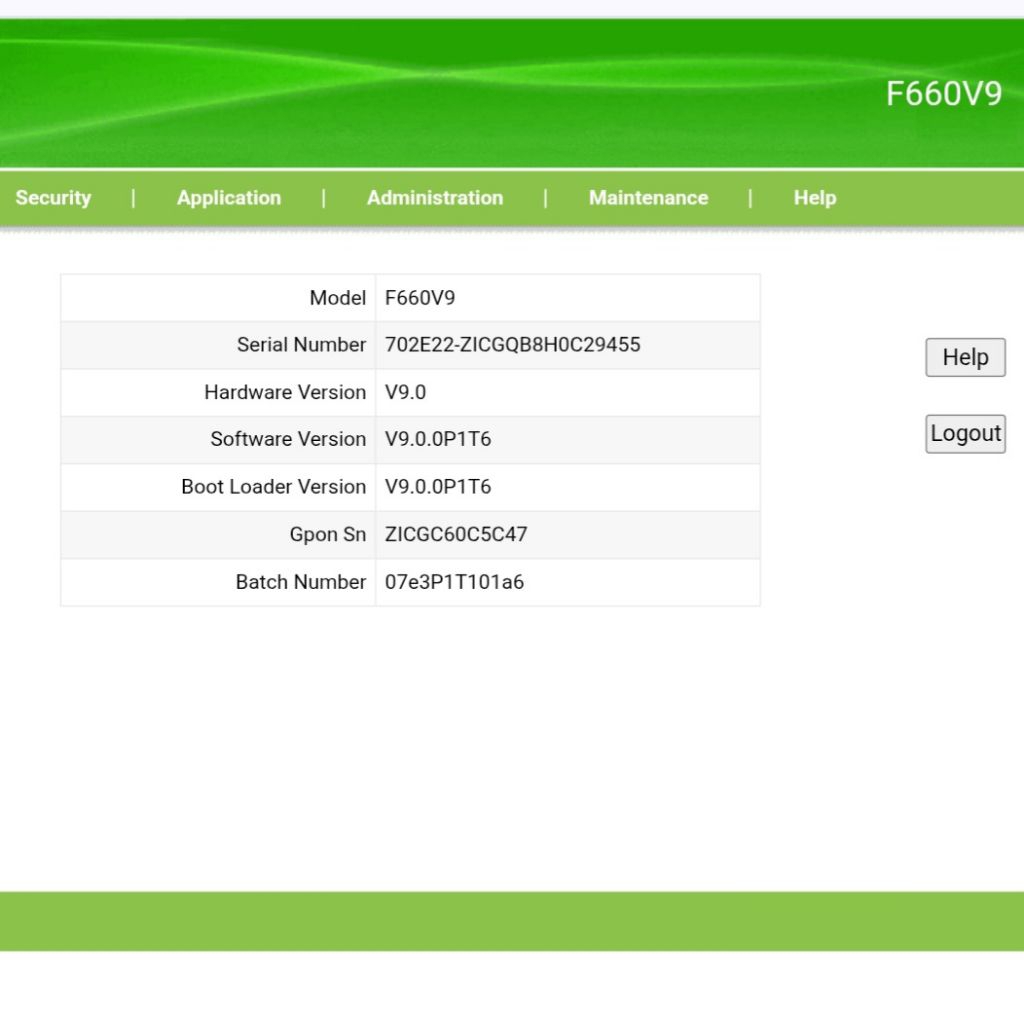Click the Batch Number value 07e3P1T101a6
1024x1024 pixels.
454,582
